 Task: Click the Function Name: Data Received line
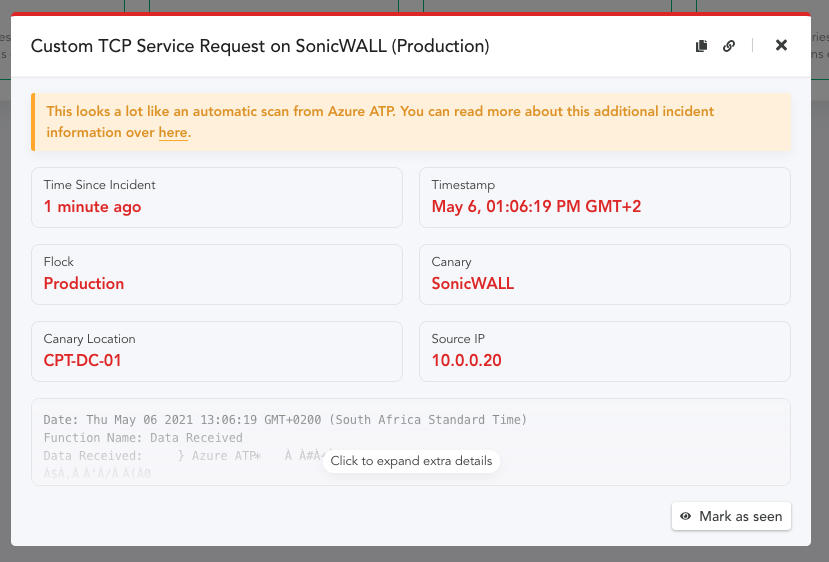tap(143, 438)
